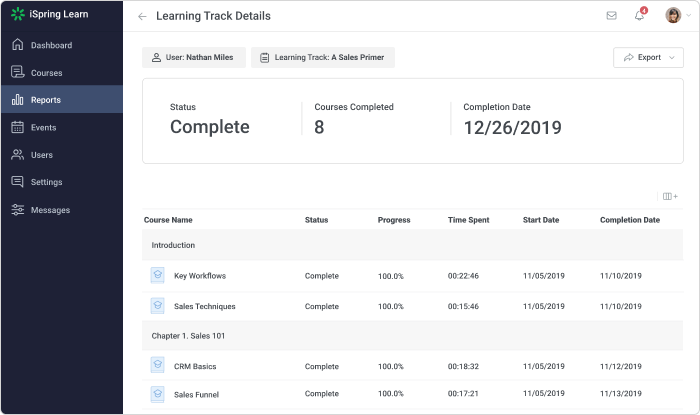Click the Reports bar chart icon
Image resolution: width=700 pixels, height=415 pixels.
pyautogui.click(x=17, y=100)
